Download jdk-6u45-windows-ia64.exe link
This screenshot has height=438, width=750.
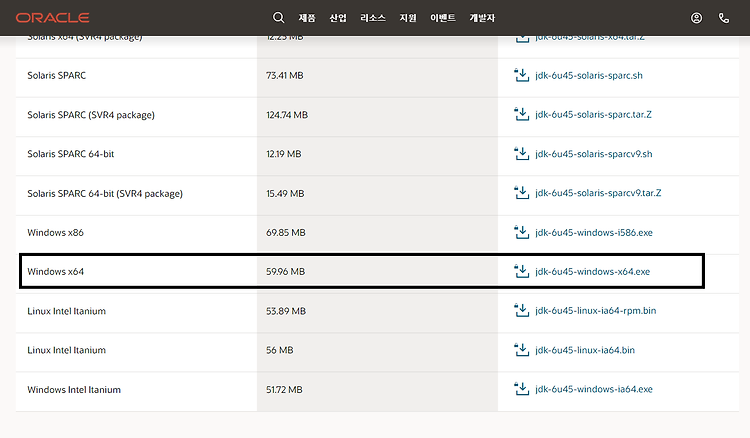pos(594,389)
